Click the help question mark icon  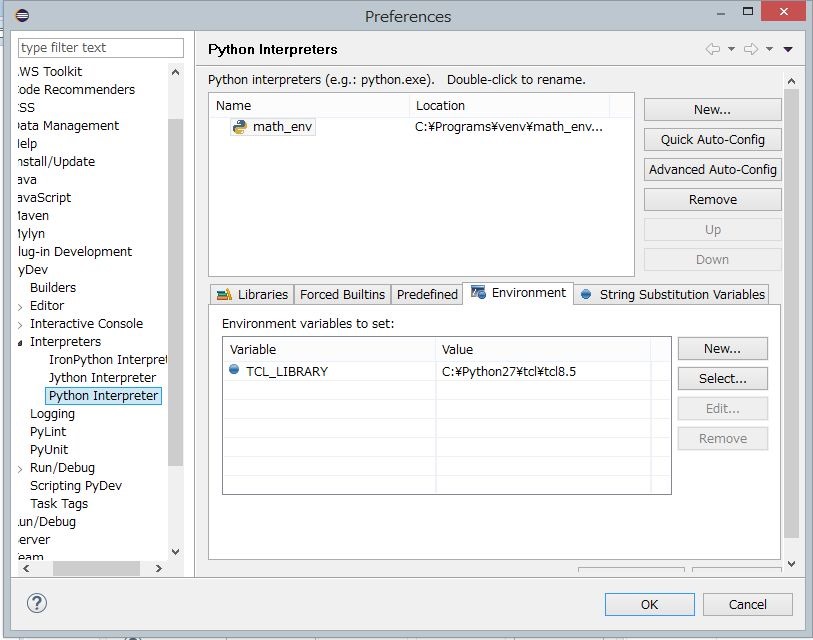click(36, 603)
